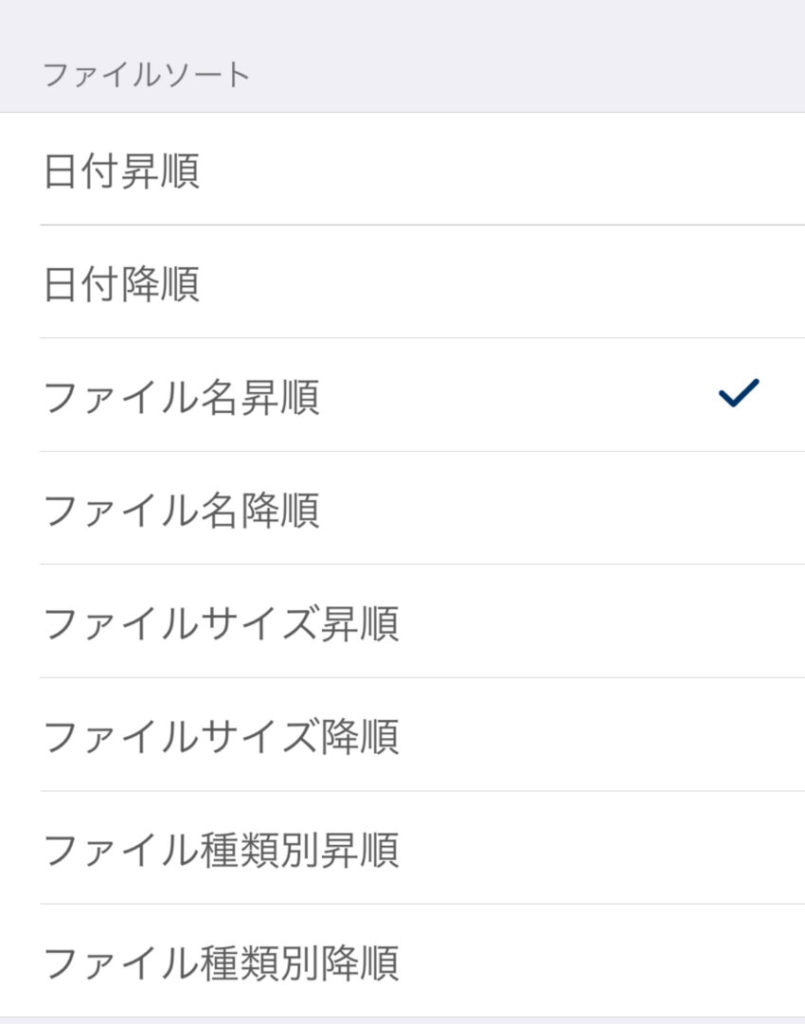This screenshot has height=1024, width=805.
Task: Sort by file name descending
Action: point(182,510)
